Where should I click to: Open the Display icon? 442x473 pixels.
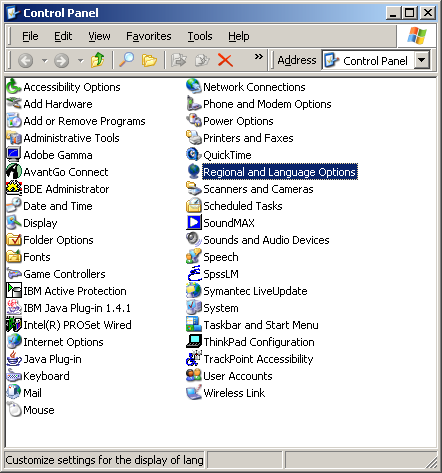click(x=14, y=223)
